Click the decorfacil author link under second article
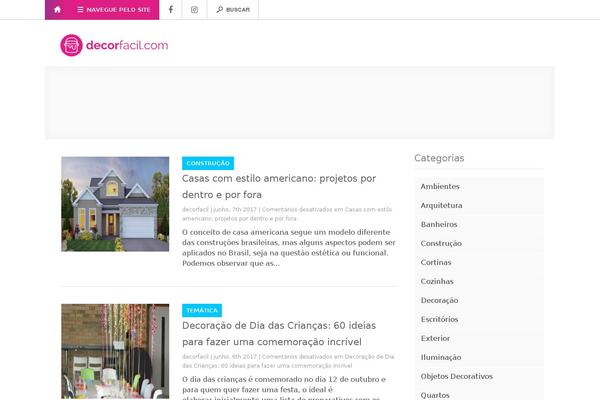 pyautogui.click(x=195, y=357)
